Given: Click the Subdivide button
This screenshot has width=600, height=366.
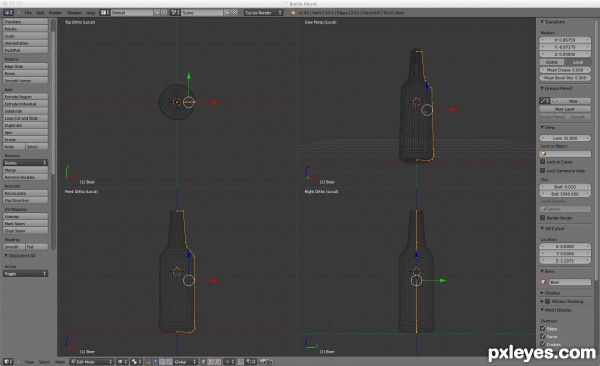Looking at the screenshot, I should point(25,111).
